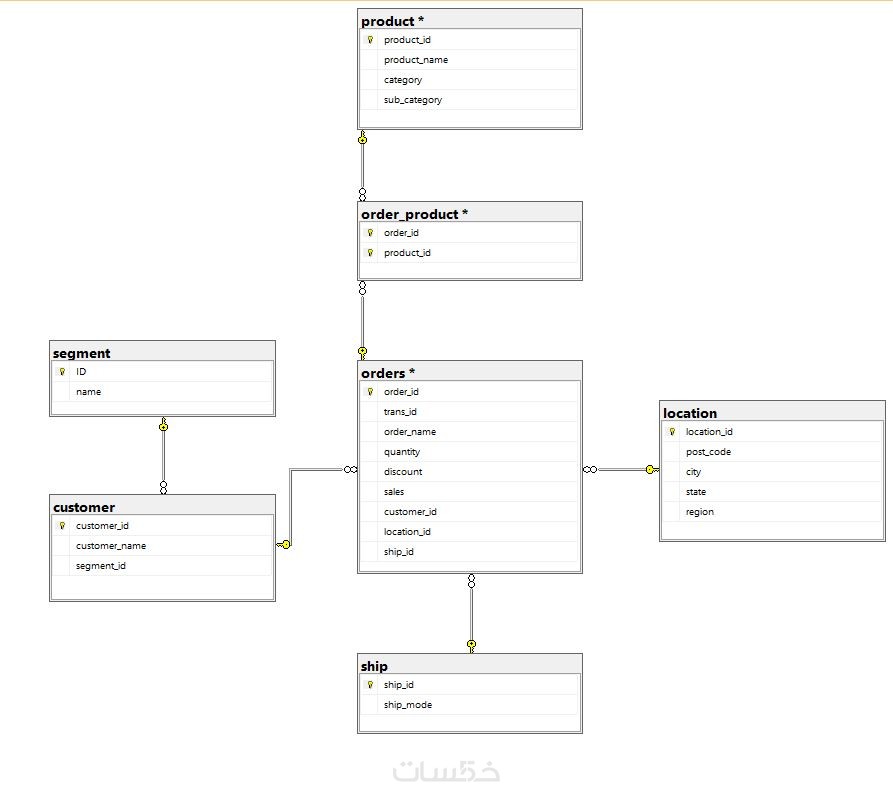Select infinity endpoint below order_product table
893x798 pixels.
point(362,288)
